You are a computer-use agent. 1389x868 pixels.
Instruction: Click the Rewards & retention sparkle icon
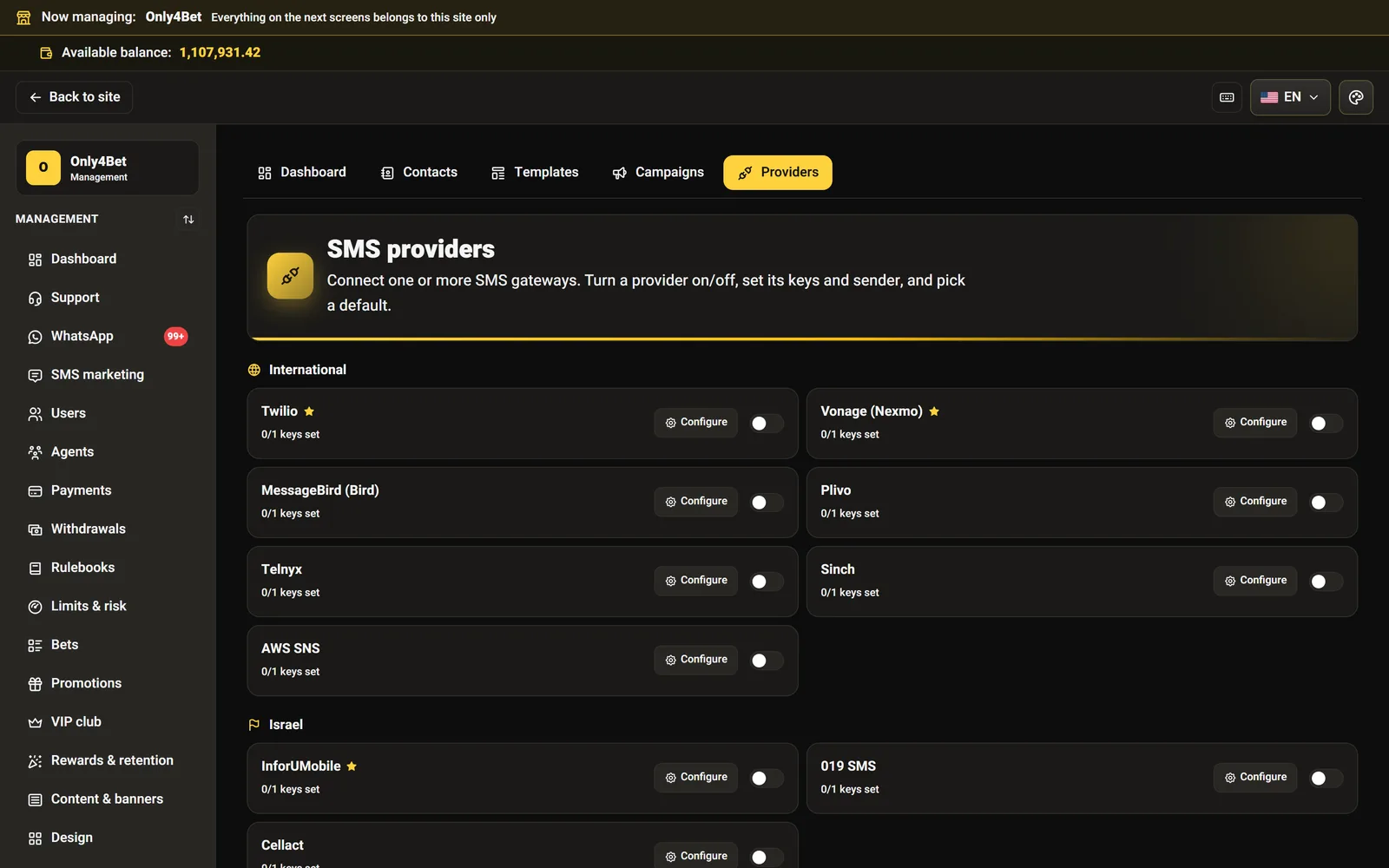coord(35,761)
